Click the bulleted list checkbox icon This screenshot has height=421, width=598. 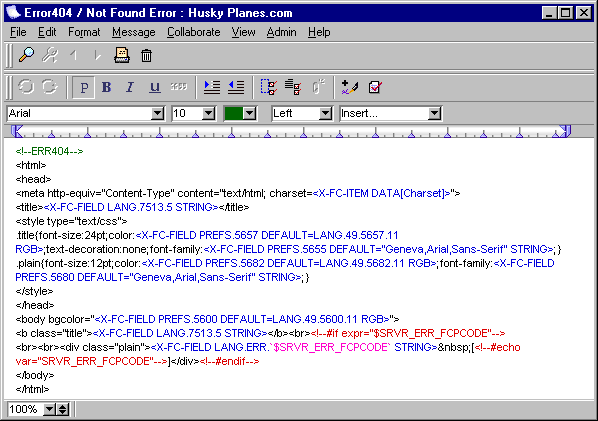[293, 87]
